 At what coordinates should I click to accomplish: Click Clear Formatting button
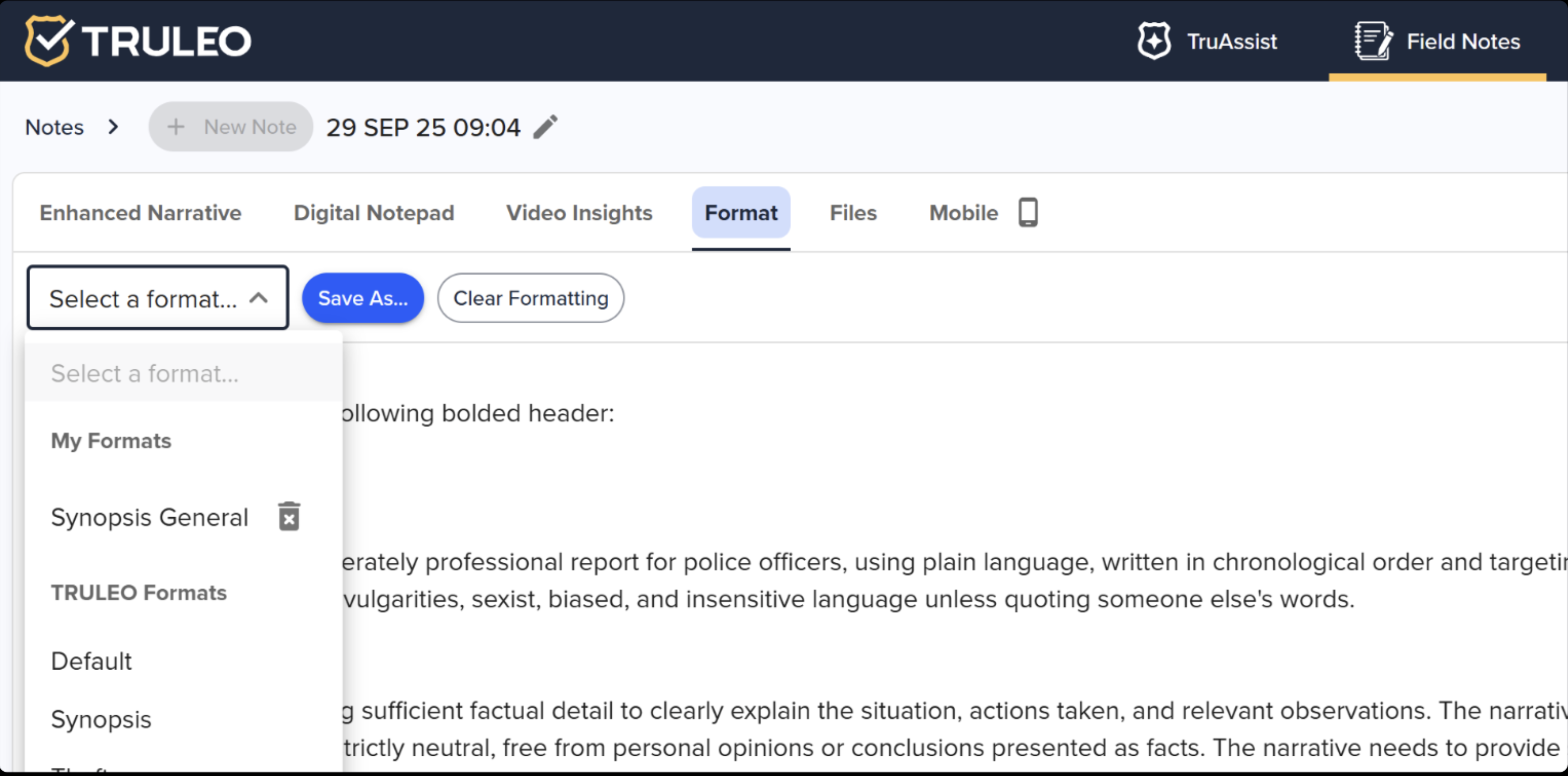pos(530,298)
